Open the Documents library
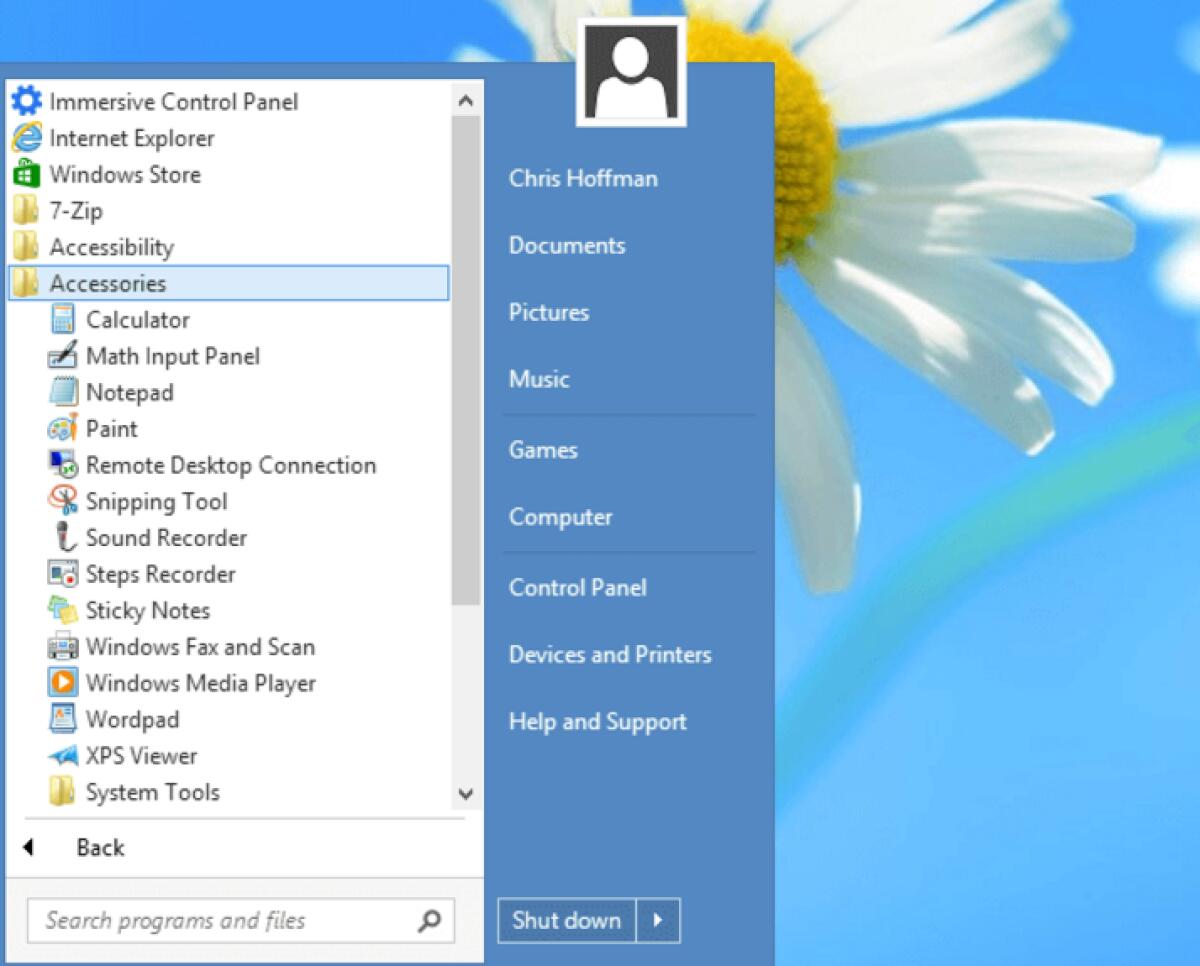 pyautogui.click(x=567, y=245)
